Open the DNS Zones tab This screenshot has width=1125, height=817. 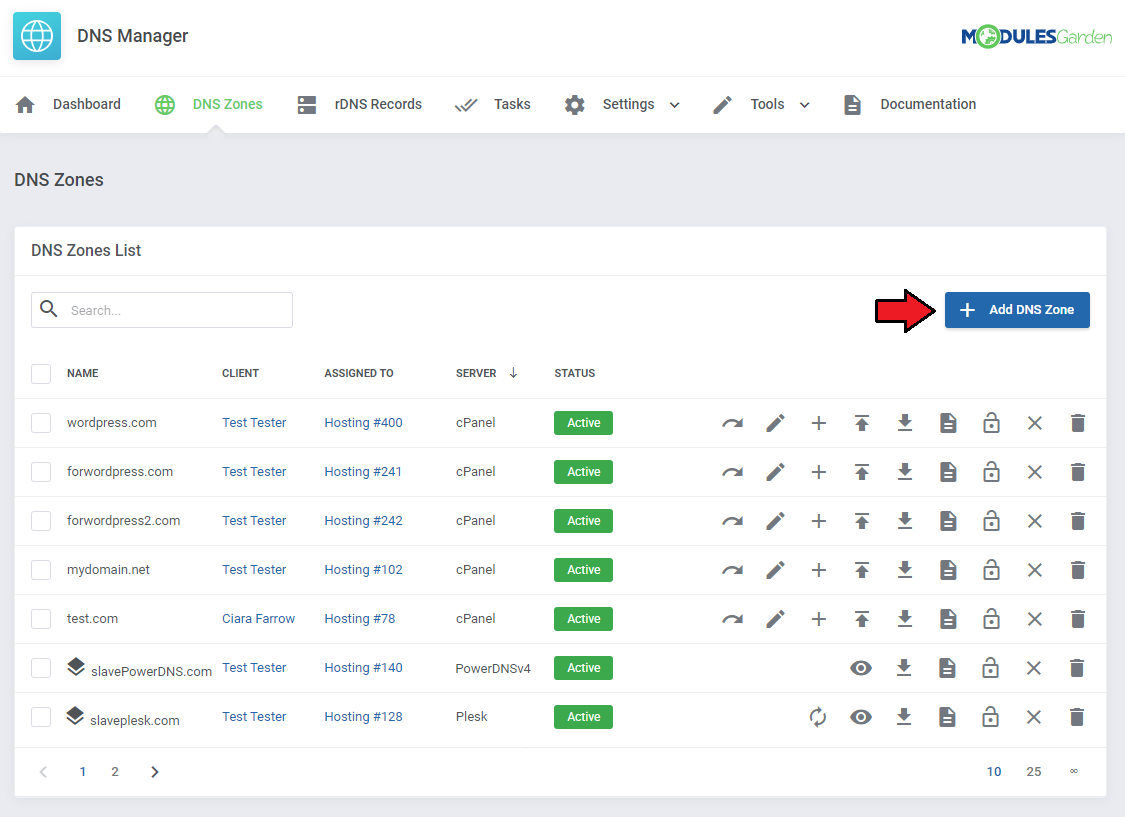[209, 105]
